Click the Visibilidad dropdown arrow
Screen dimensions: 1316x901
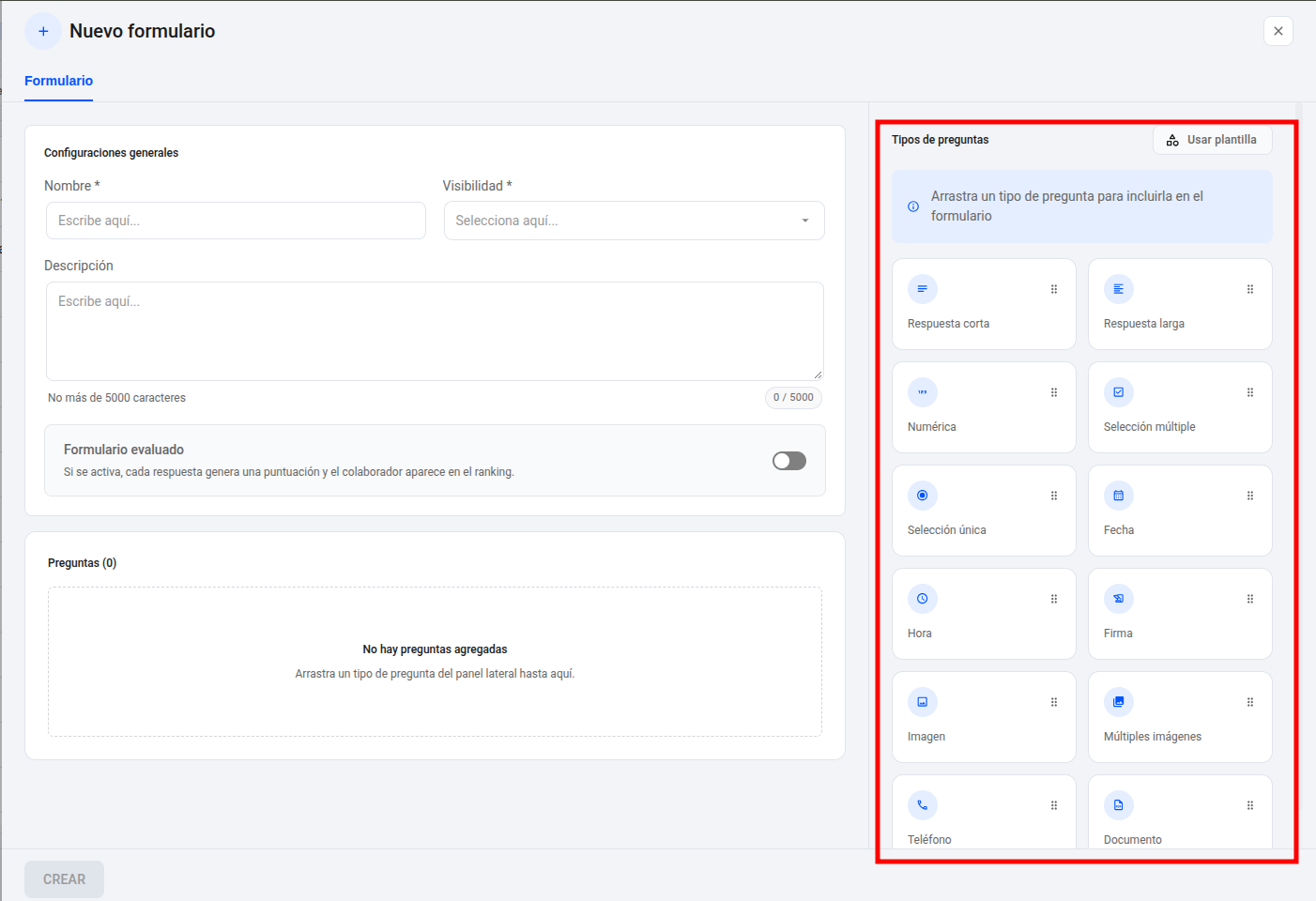click(805, 221)
